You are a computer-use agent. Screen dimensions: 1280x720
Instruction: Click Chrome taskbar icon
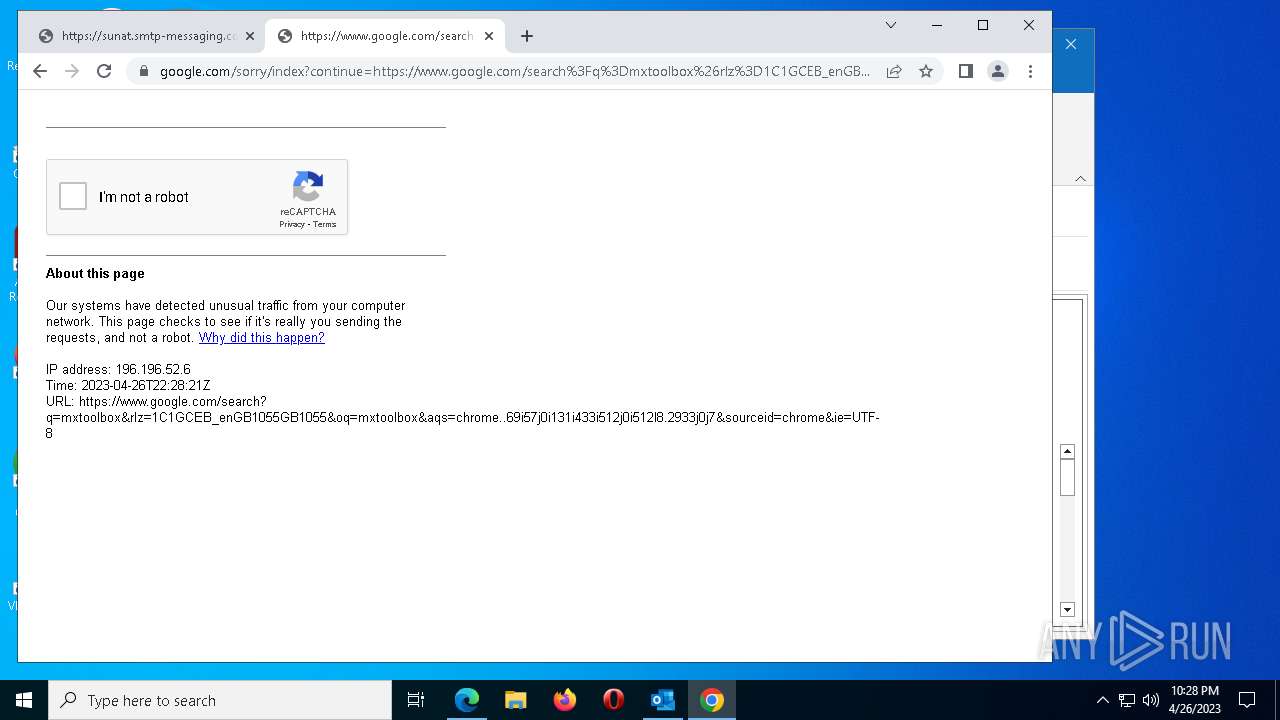712,700
